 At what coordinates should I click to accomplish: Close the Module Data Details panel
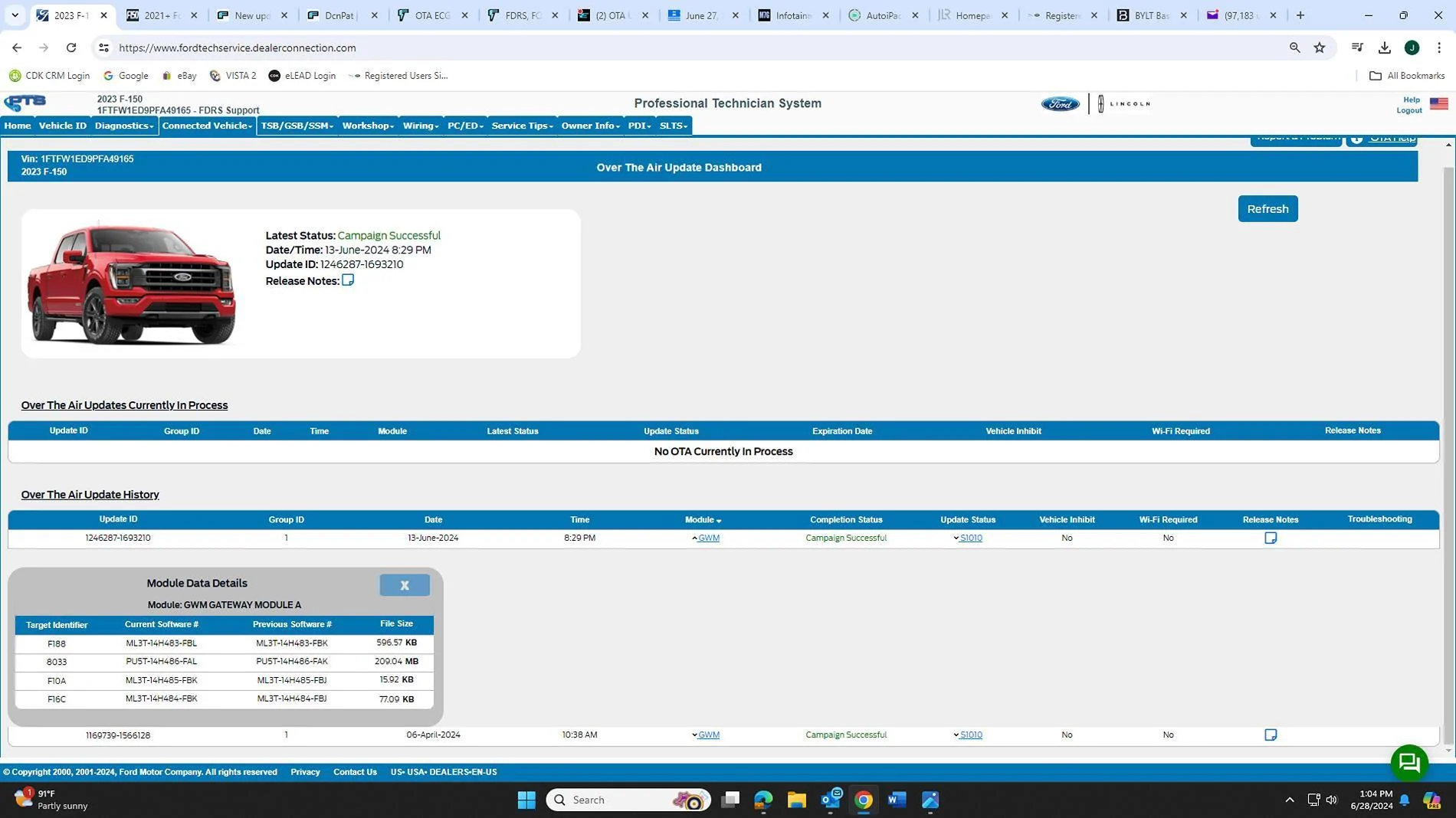[405, 585]
